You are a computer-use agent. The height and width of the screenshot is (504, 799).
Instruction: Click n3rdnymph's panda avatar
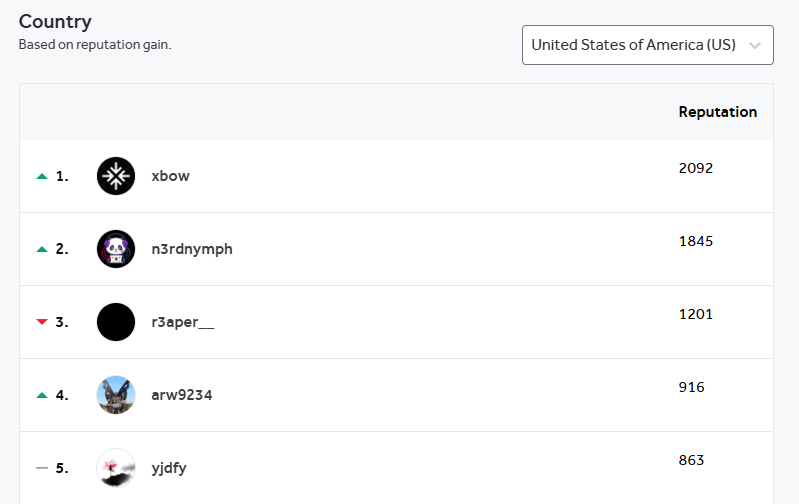coord(116,249)
